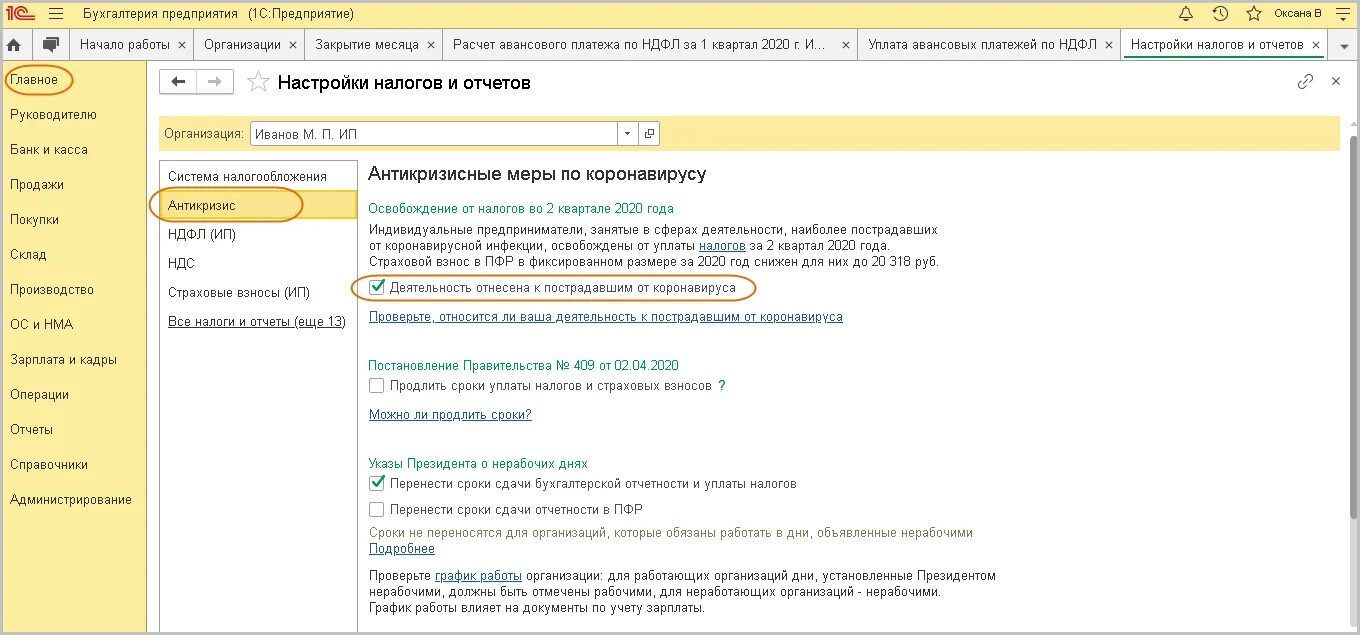This screenshot has height=635, width=1360.
Task: Open the Справочники section
Action: tap(49, 464)
